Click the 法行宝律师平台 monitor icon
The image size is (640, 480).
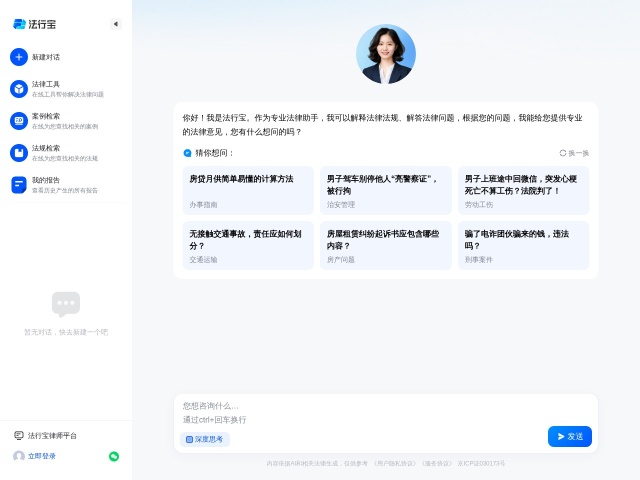point(19,436)
